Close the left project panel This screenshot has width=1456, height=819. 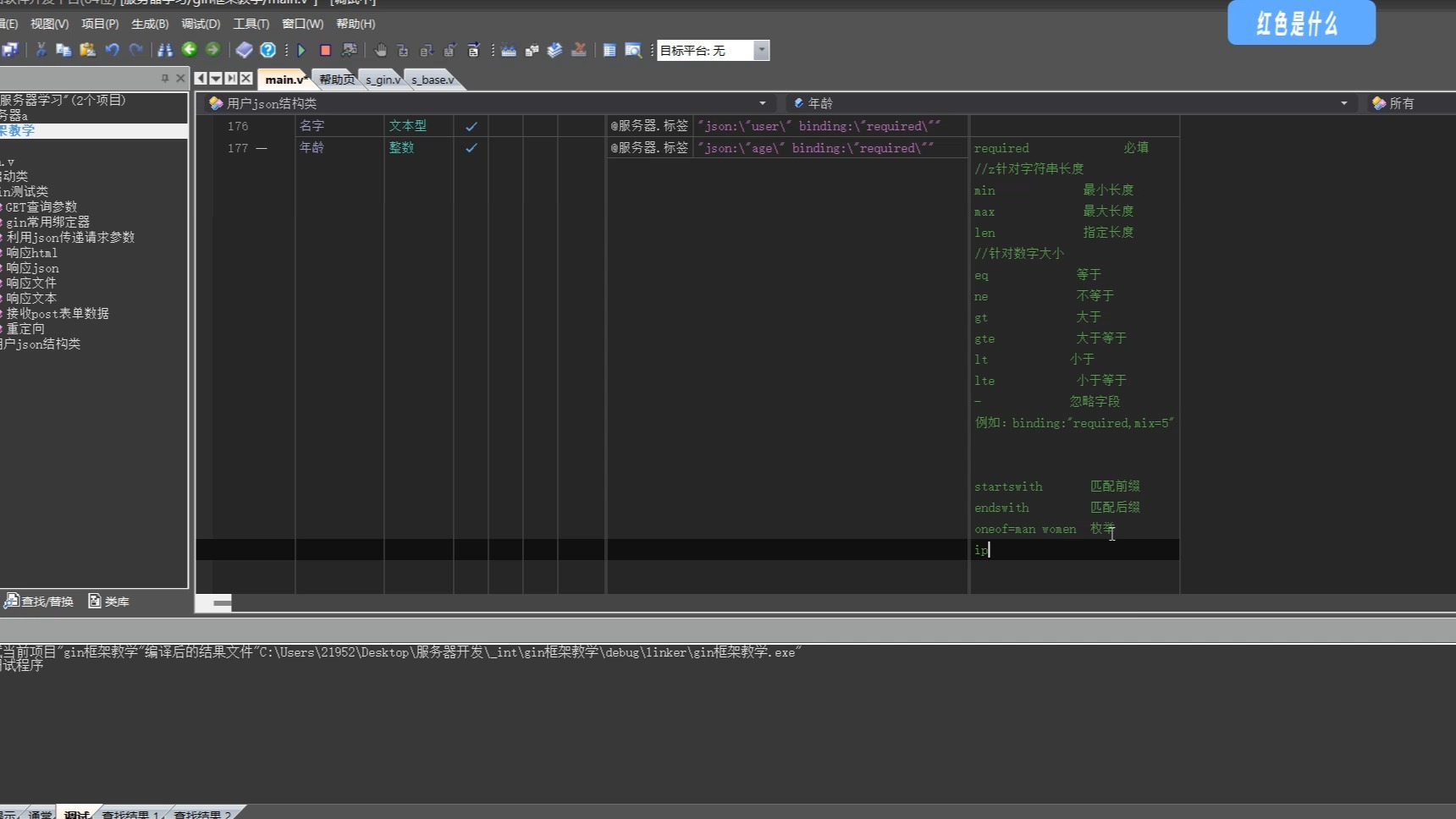(x=180, y=78)
